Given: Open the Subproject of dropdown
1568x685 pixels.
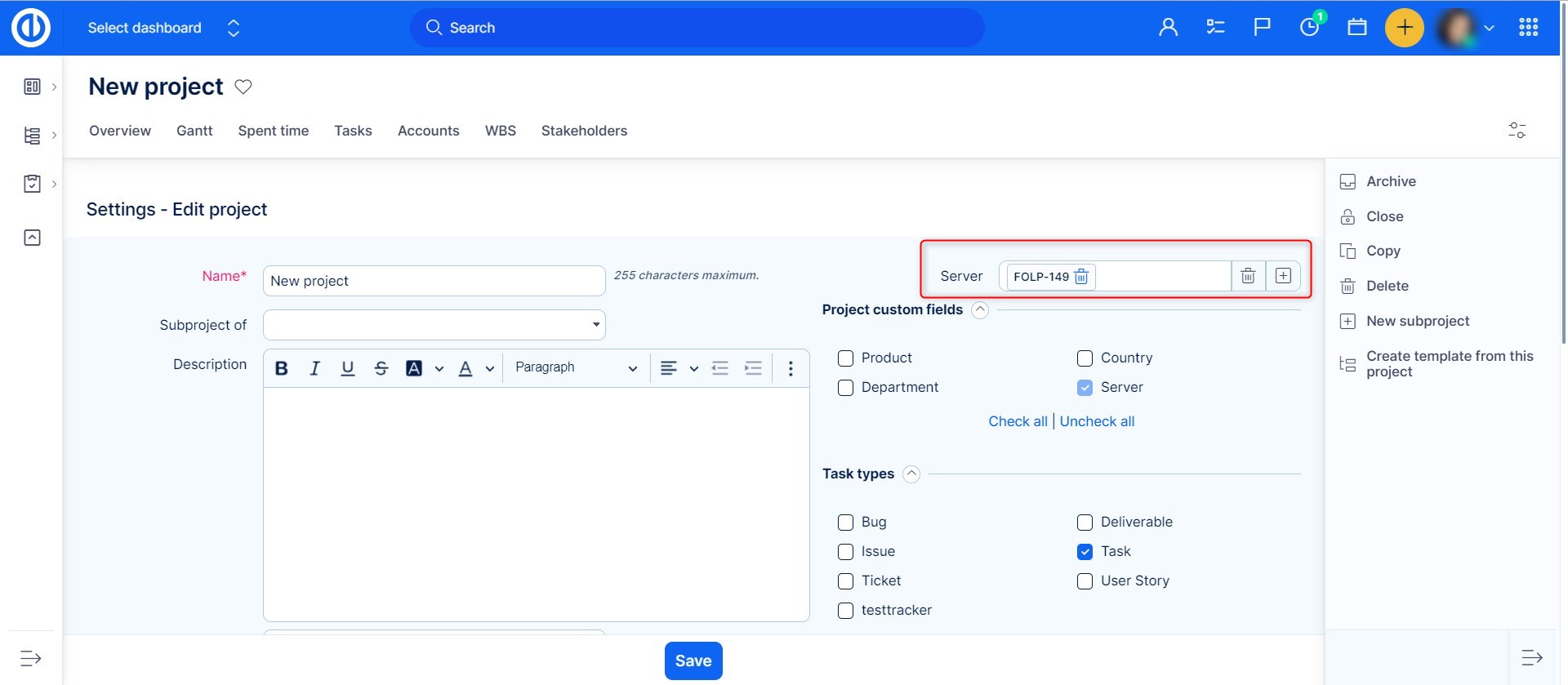Looking at the screenshot, I should 434,325.
